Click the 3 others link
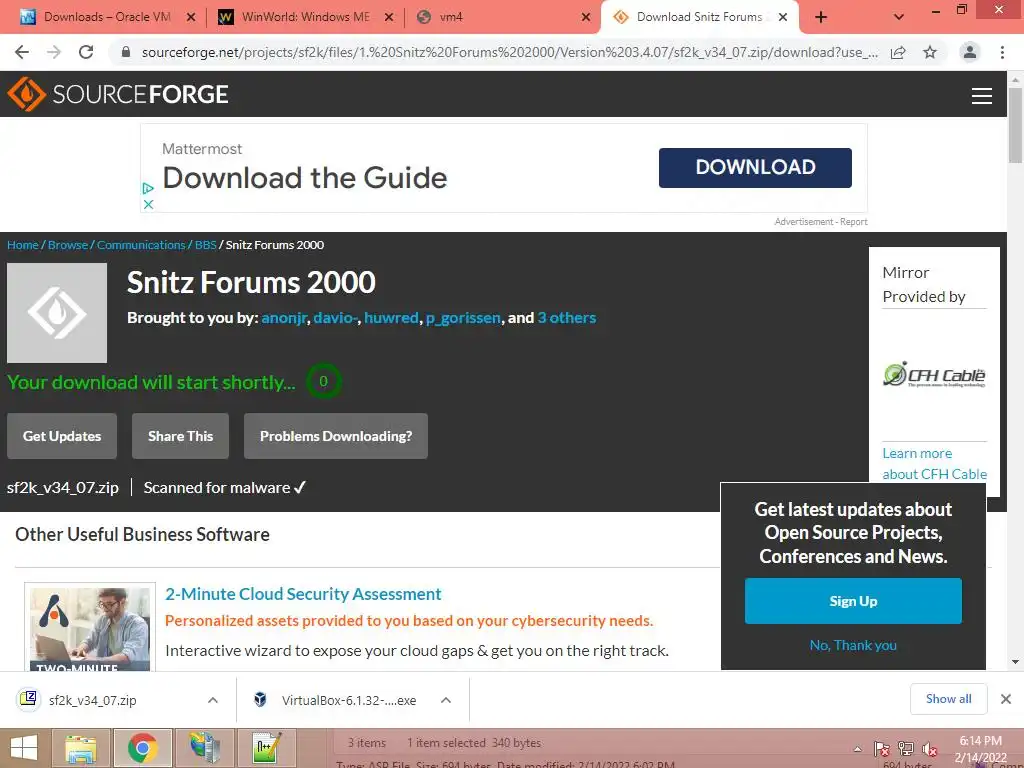1024x768 pixels. [567, 318]
